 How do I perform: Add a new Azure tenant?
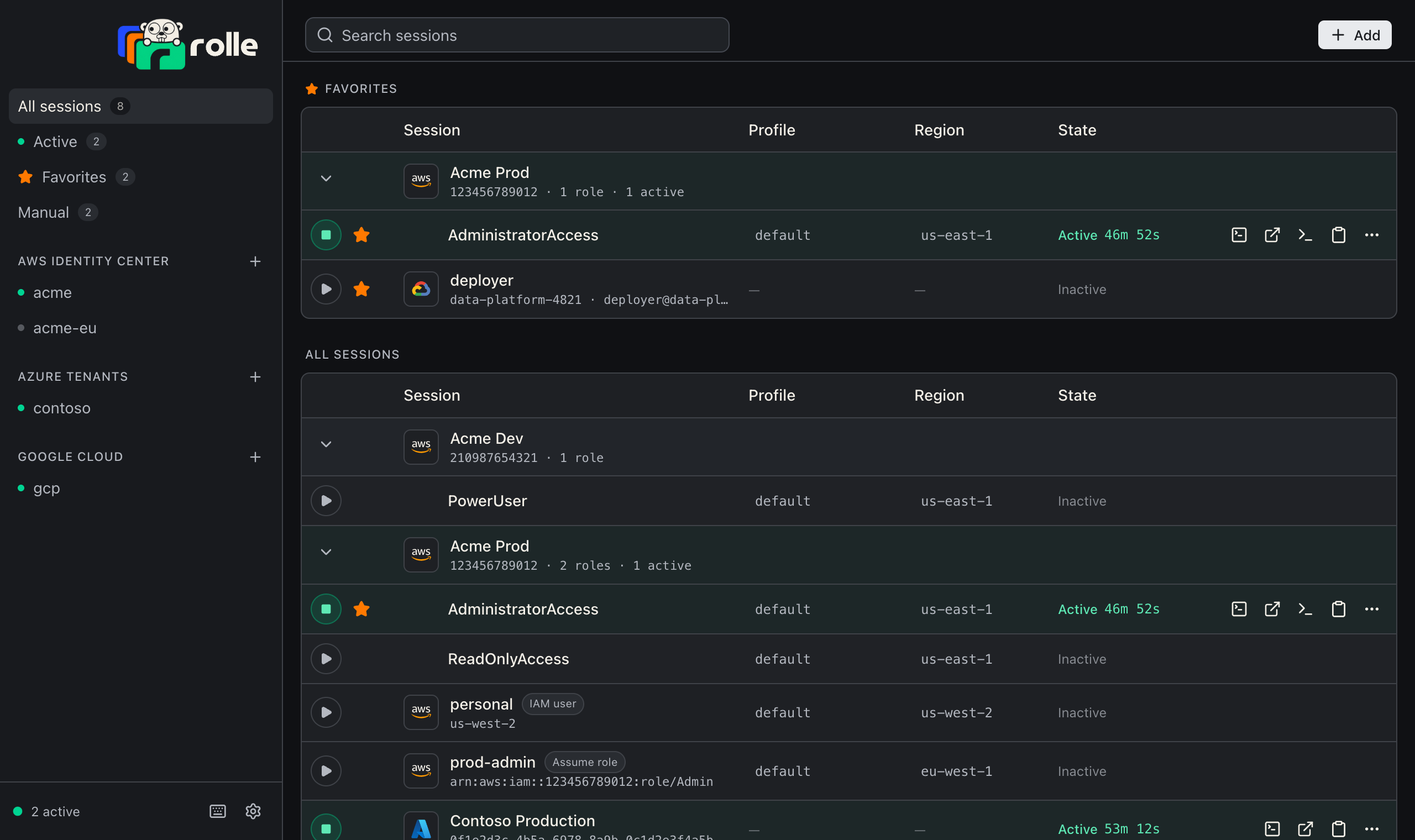tap(255, 377)
